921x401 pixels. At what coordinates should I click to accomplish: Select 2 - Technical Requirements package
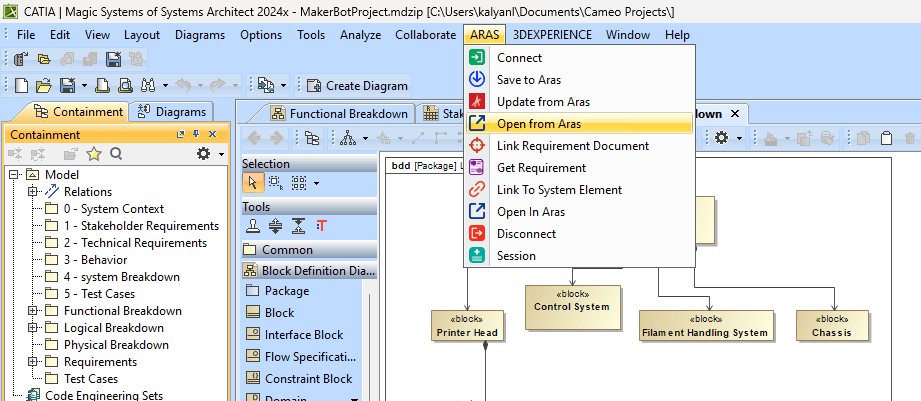135,242
